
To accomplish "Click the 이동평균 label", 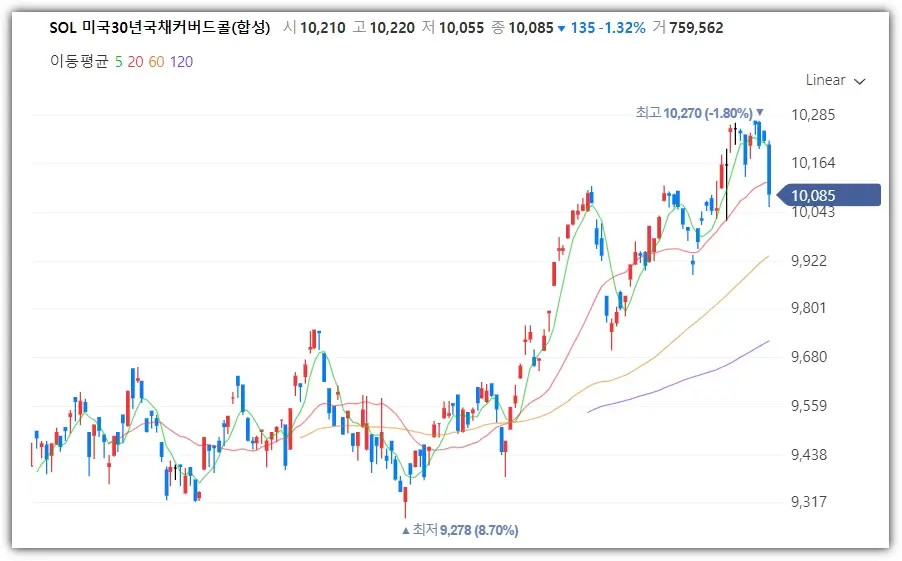I will (79, 62).
